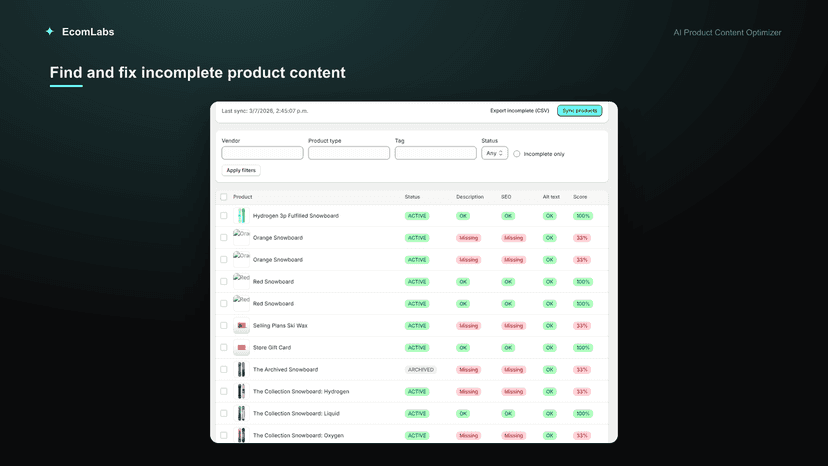Click ARCHIVED badge of The Archived Snowboard
This screenshot has height=466, width=828.
click(x=421, y=369)
